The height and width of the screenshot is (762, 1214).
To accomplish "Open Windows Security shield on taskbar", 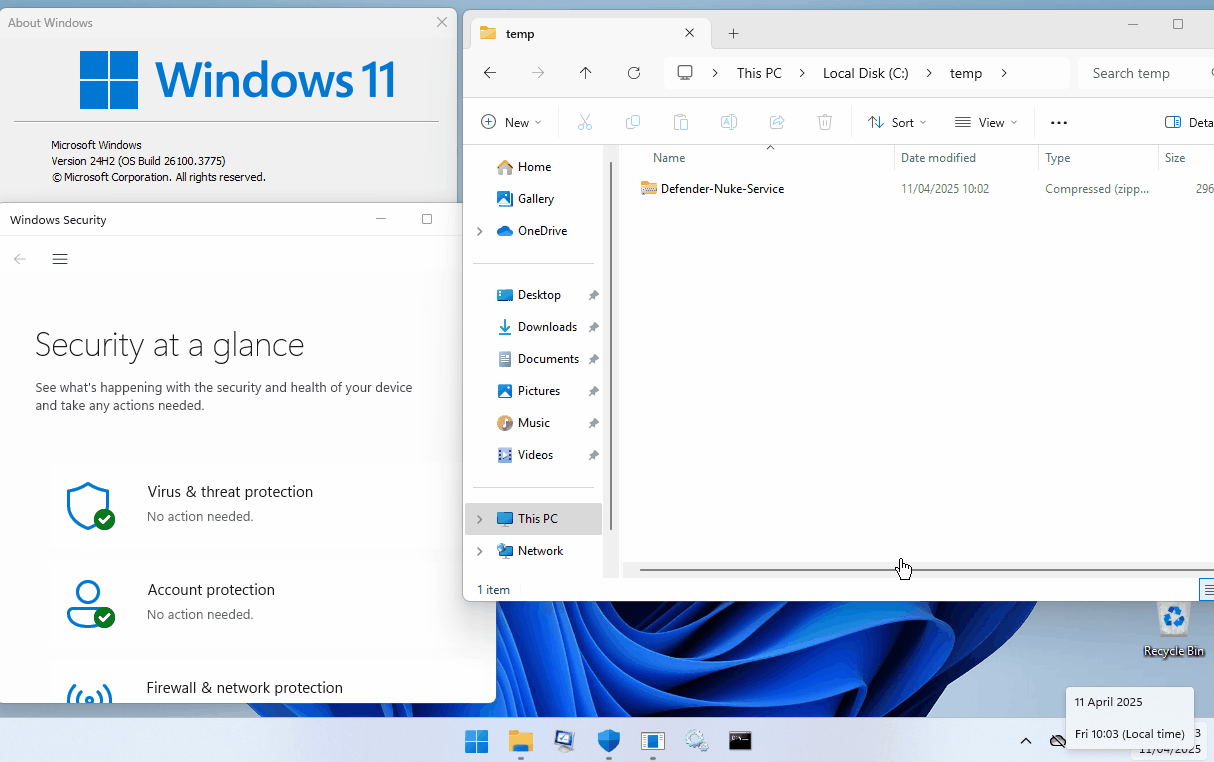I will click(609, 741).
